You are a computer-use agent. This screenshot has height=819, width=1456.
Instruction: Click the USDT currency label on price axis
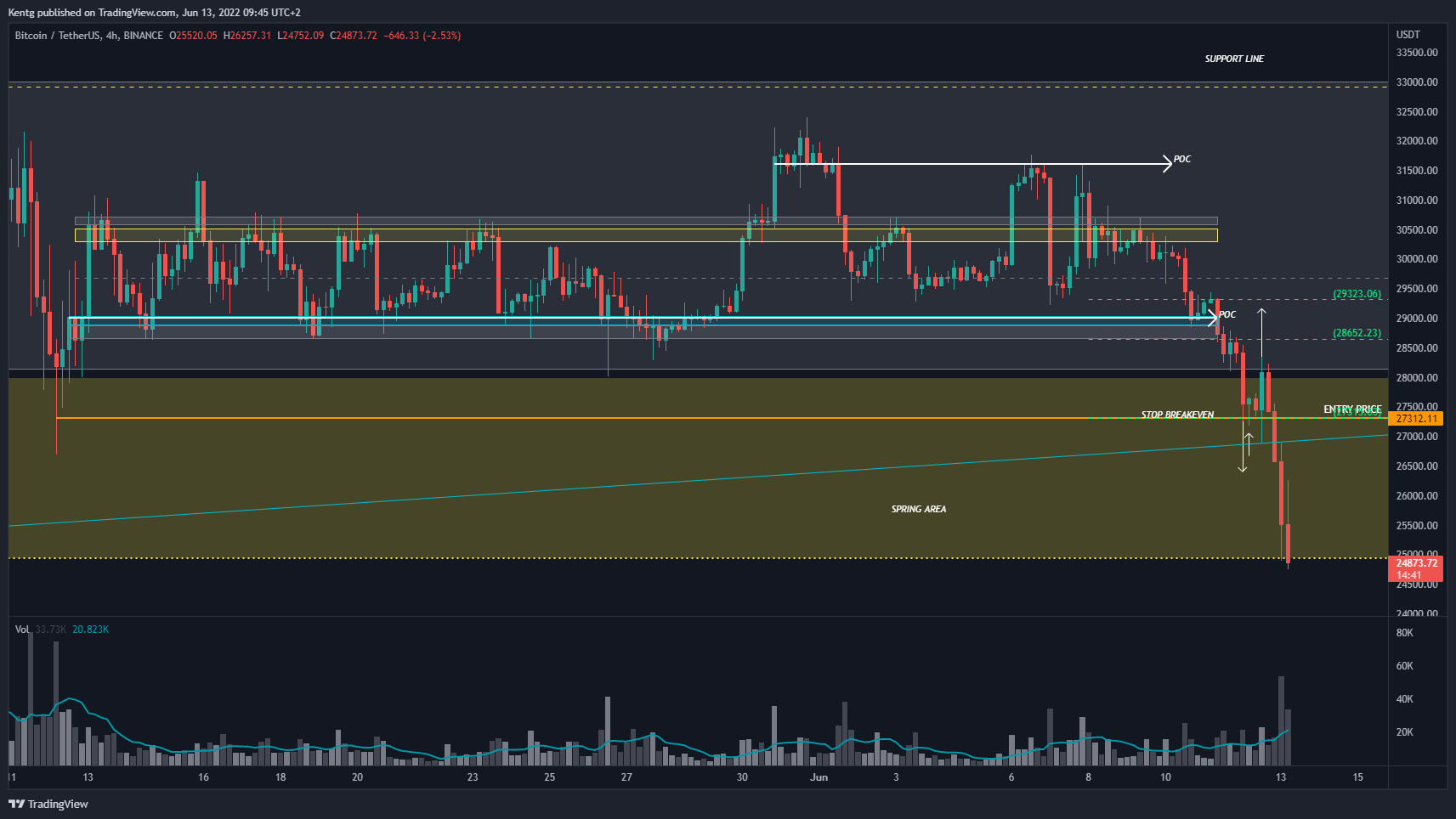(x=1408, y=35)
